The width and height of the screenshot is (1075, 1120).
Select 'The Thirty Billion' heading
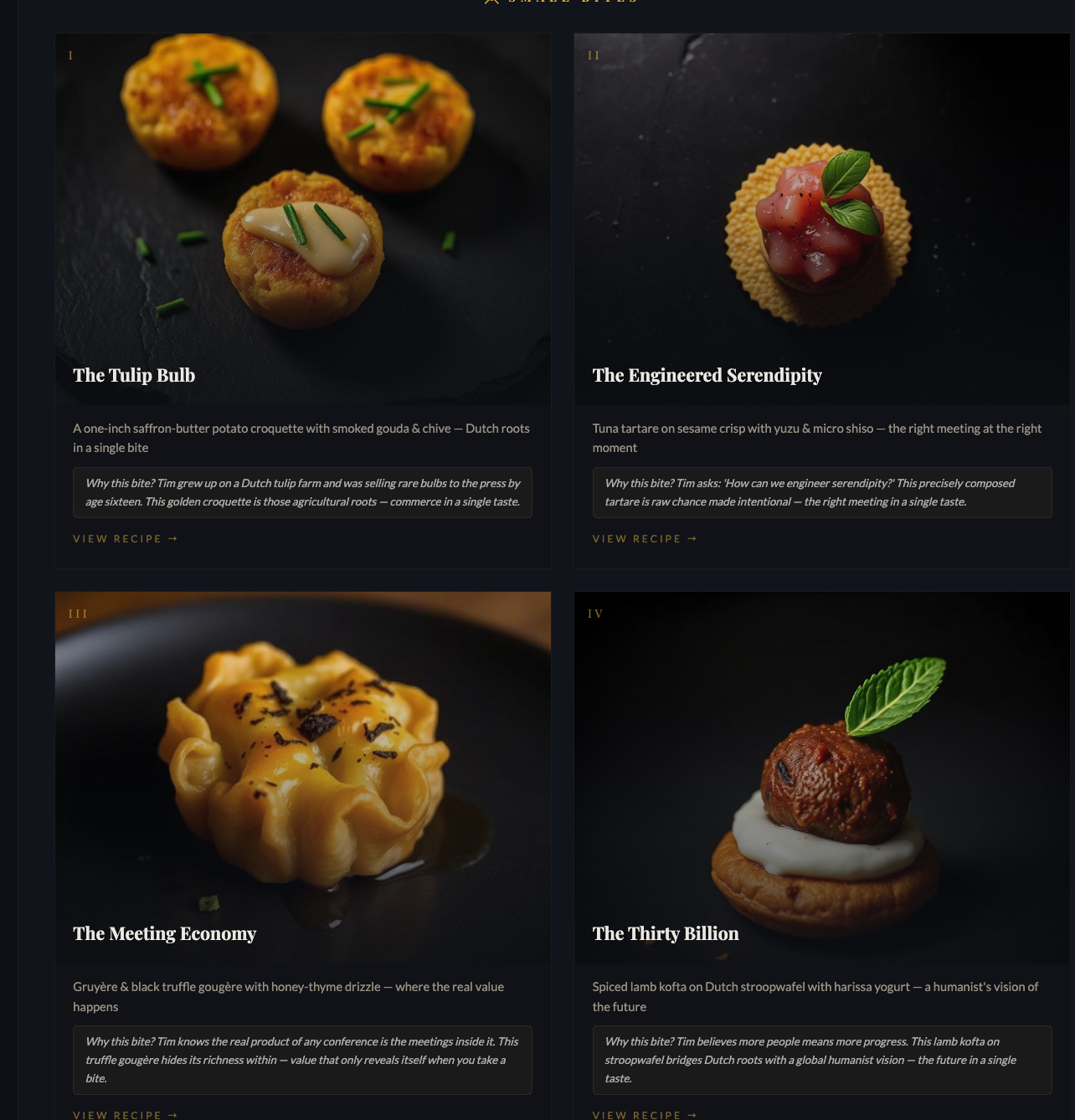pyautogui.click(x=666, y=933)
